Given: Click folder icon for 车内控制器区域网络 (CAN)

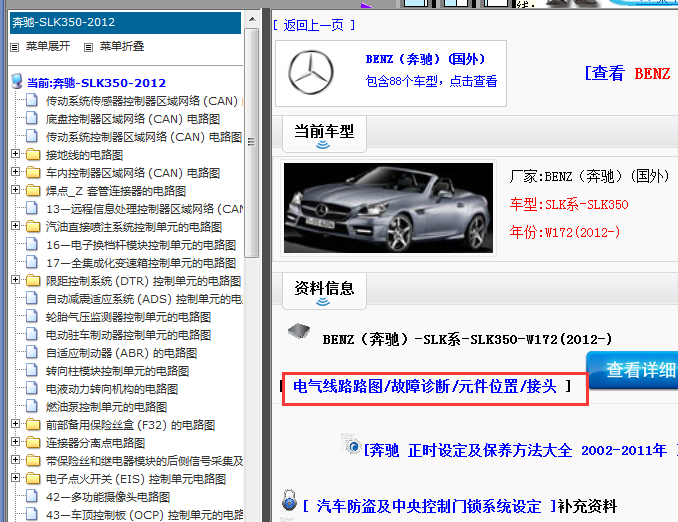Looking at the screenshot, I should pyautogui.click(x=33, y=173).
